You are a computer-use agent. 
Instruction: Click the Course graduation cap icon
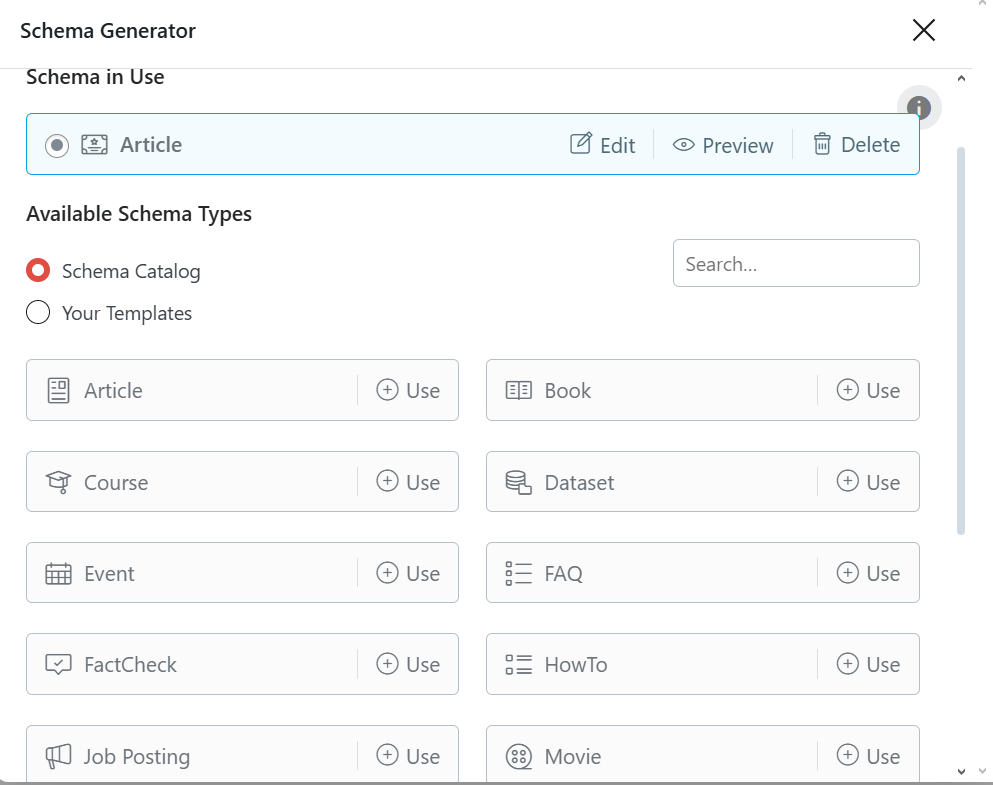click(x=58, y=482)
